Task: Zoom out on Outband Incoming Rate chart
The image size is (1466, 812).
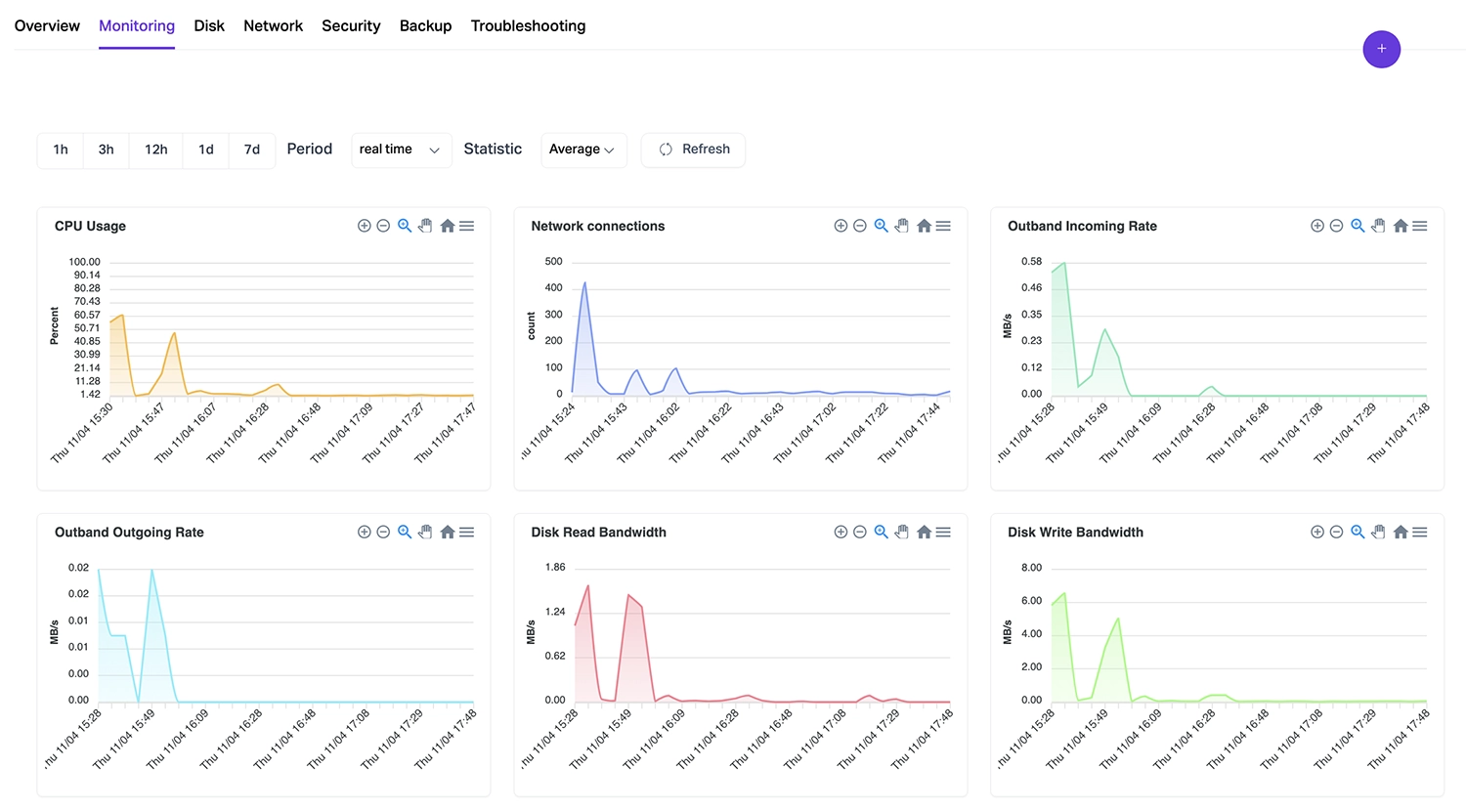Action: tap(1337, 226)
